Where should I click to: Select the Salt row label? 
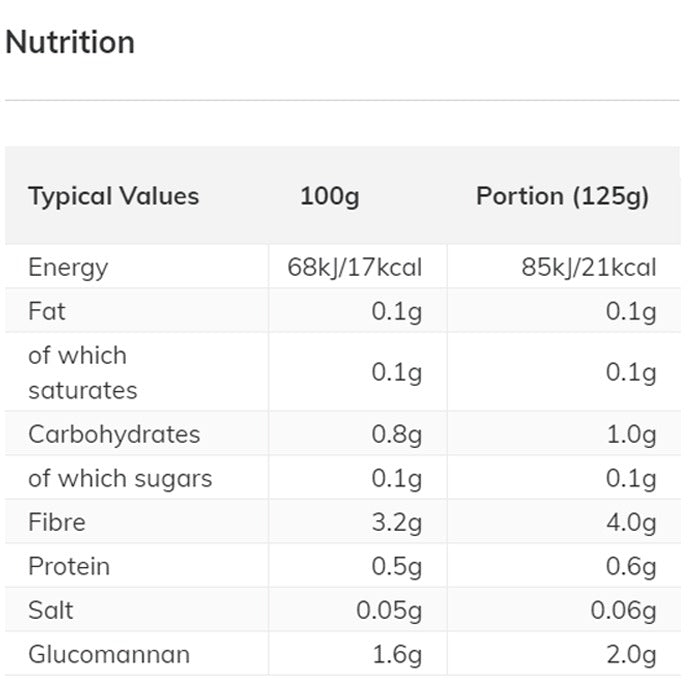tap(51, 610)
